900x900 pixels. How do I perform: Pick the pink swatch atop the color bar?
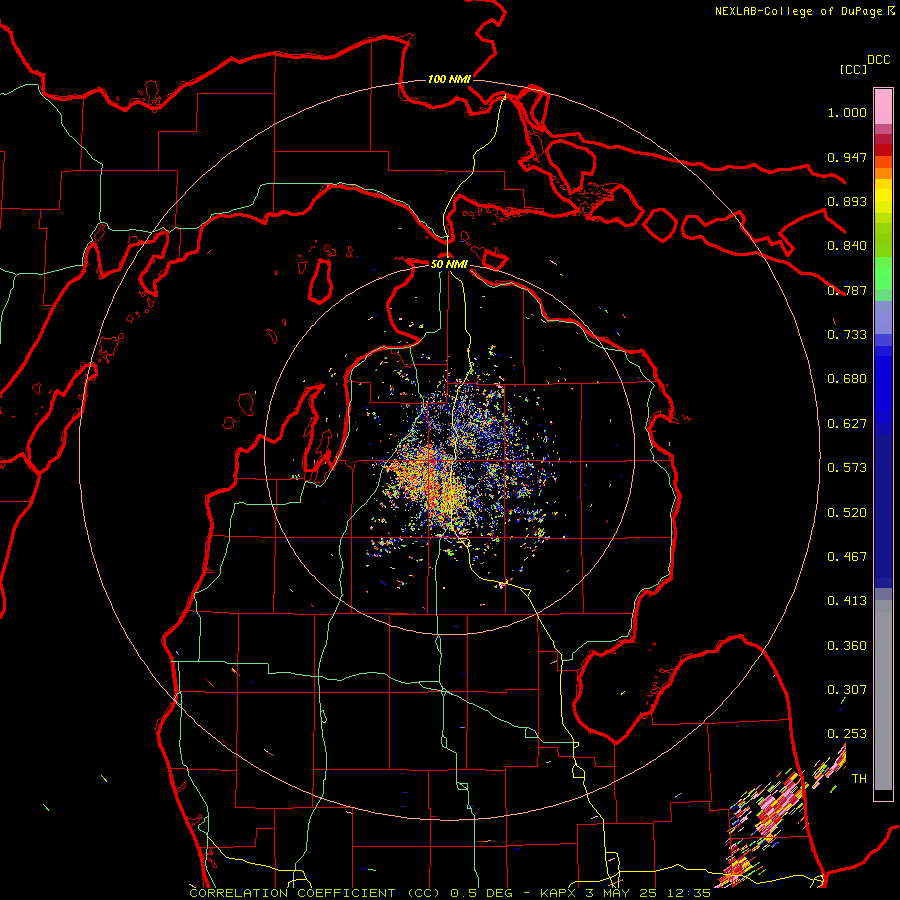point(883,106)
